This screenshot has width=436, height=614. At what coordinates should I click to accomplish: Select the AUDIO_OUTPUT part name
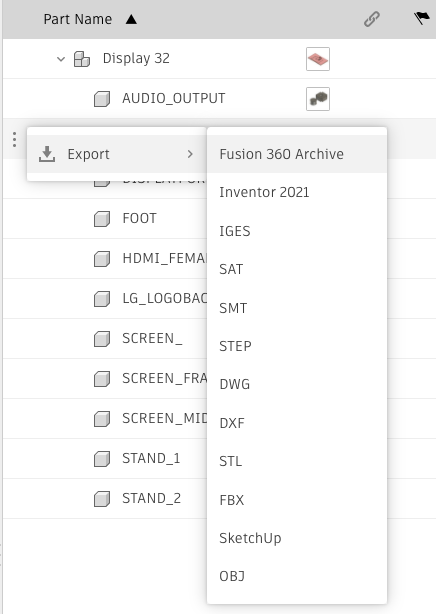pyautogui.click(x=174, y=98)
